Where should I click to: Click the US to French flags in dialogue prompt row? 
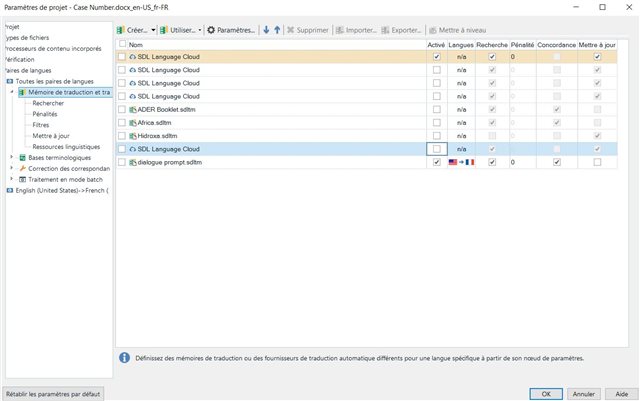click(461, 162)
